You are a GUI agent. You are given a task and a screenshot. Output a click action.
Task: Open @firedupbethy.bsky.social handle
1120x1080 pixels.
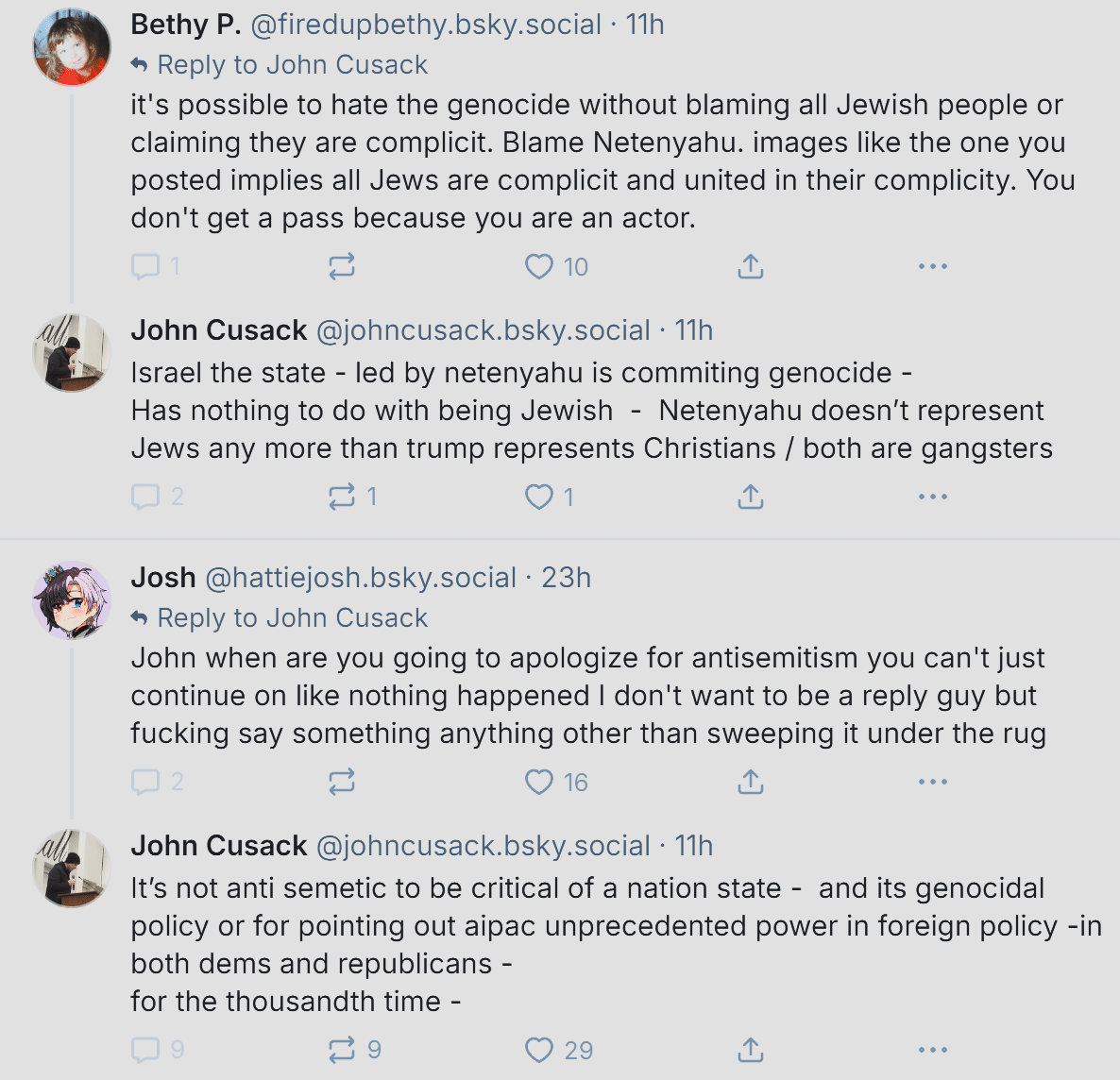[426, 25]
